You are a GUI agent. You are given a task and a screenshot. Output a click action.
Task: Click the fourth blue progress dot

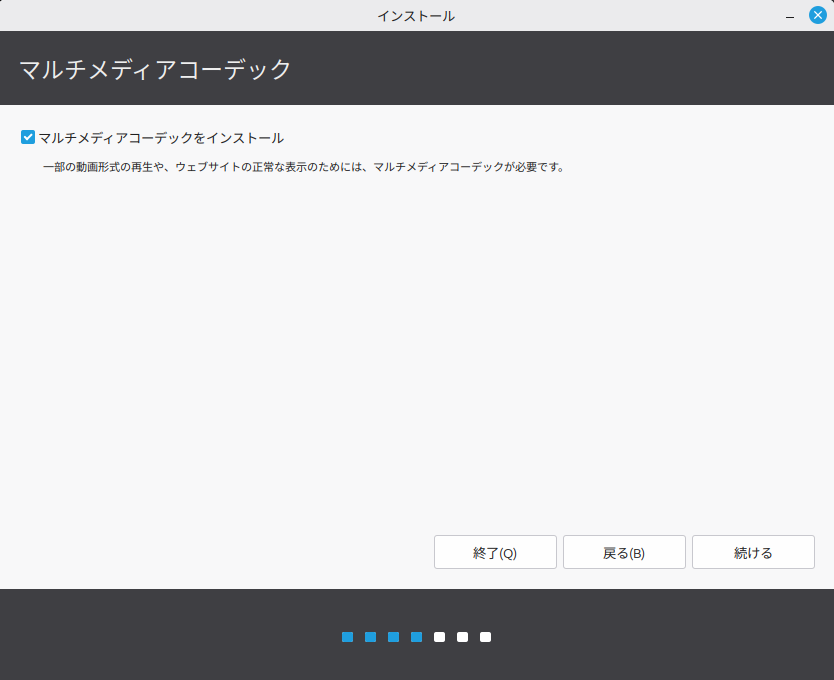point(416,637)
